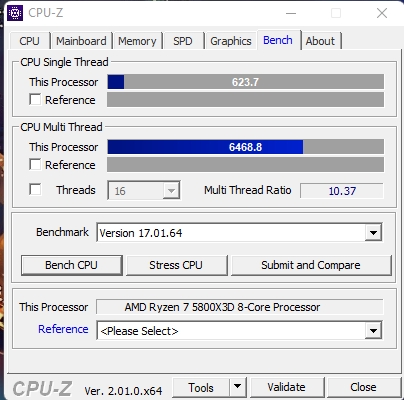Start the Bench CPU test
Screen dimensions: 404x400
(x=72, y=265)
